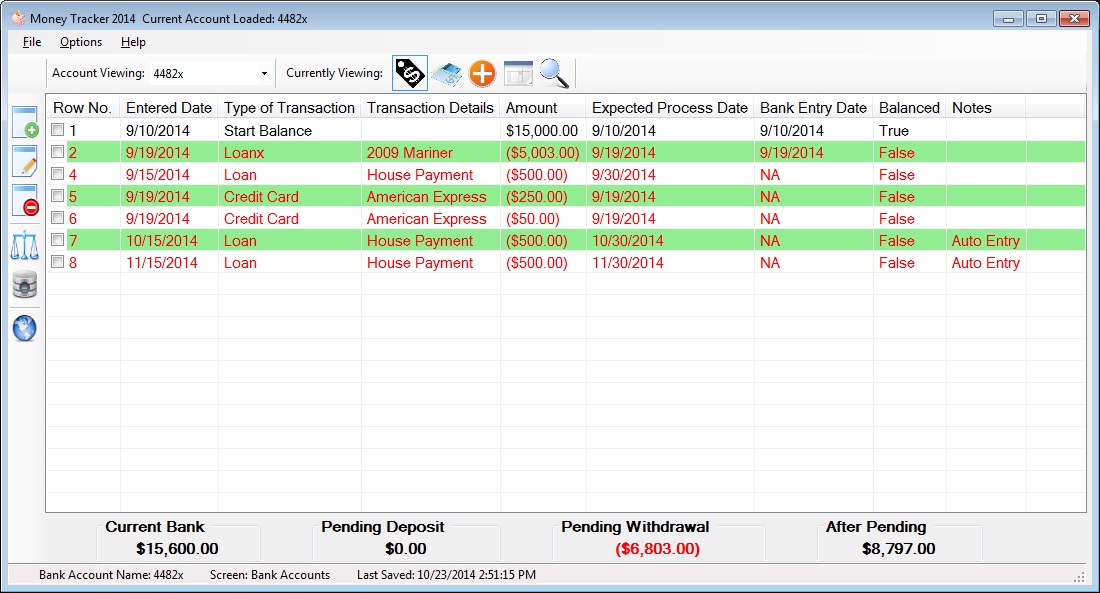Select the 10/15/2014 entered date cell
Viewport: 1100px width, 593px height.
(161, 241)
